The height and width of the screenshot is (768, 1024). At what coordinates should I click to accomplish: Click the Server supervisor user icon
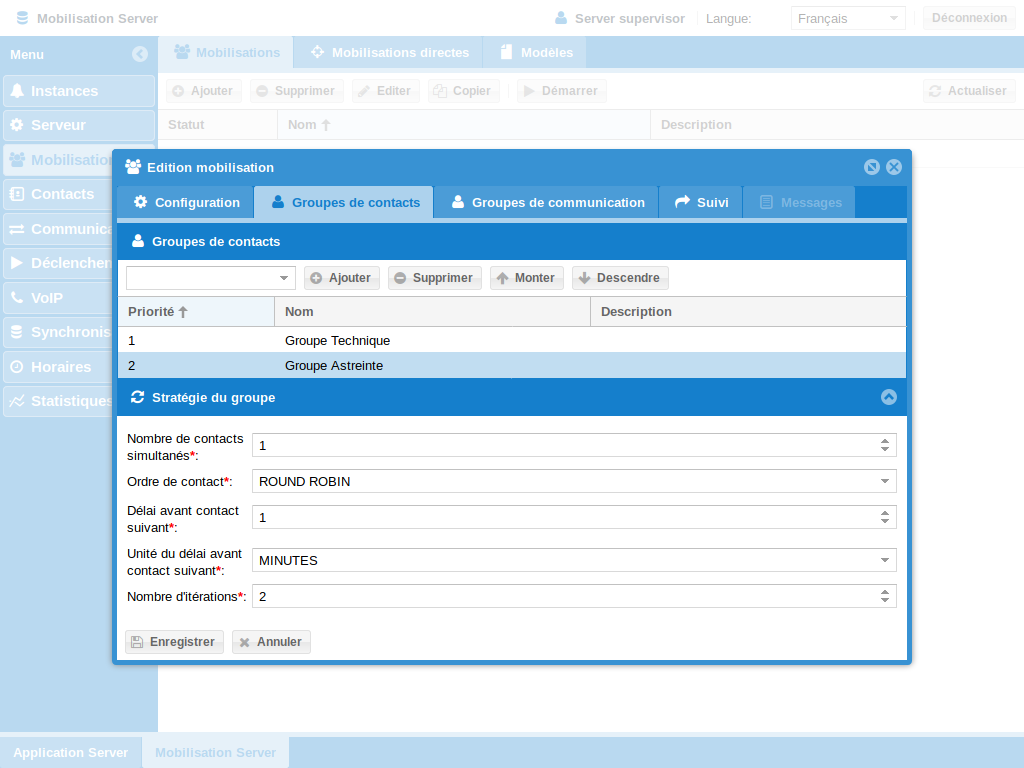(560, 18)
